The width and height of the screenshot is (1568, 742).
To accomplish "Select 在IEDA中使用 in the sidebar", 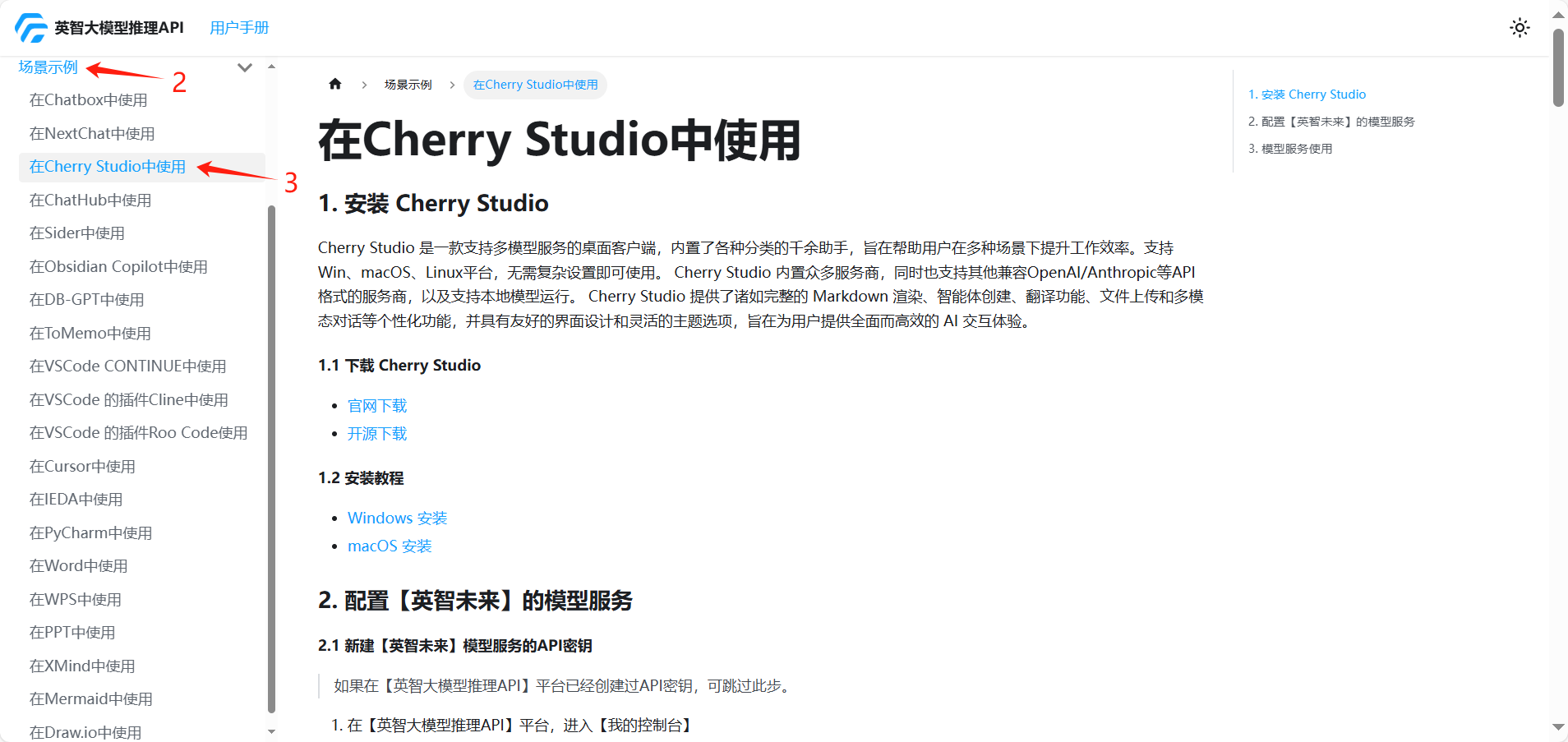I will [x=76, y=500].
